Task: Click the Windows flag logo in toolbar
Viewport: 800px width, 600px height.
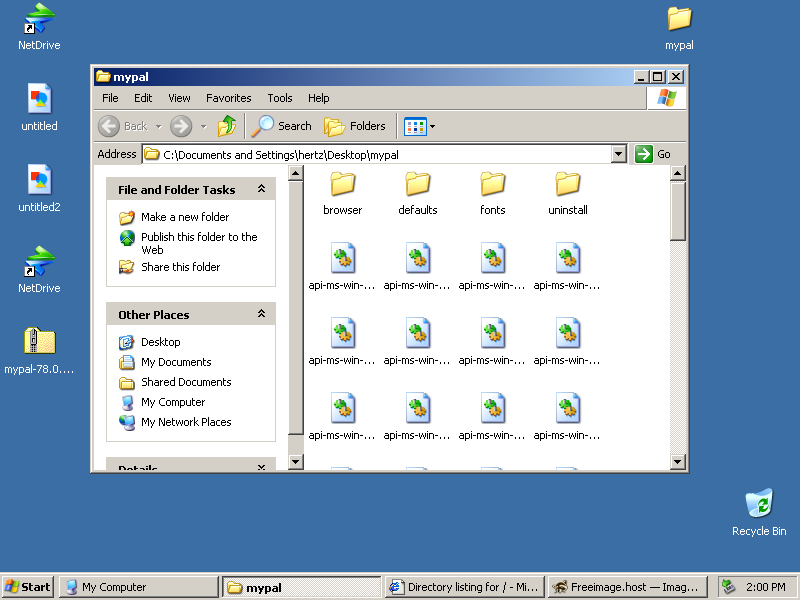Action: click(666, 97)
